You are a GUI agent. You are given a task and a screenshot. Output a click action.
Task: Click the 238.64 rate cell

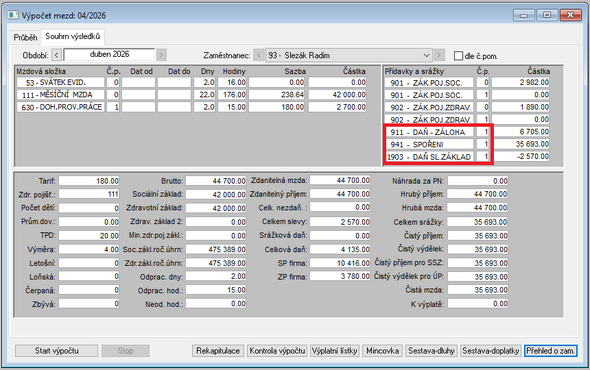coord(277,95)
